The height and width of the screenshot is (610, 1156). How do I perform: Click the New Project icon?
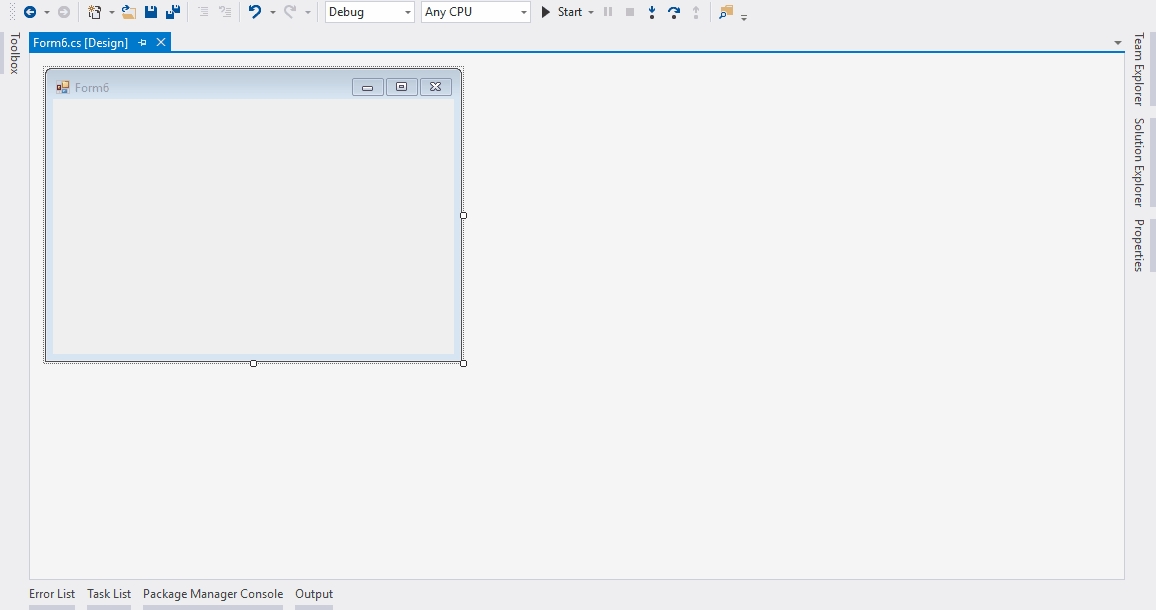[94, 12]
